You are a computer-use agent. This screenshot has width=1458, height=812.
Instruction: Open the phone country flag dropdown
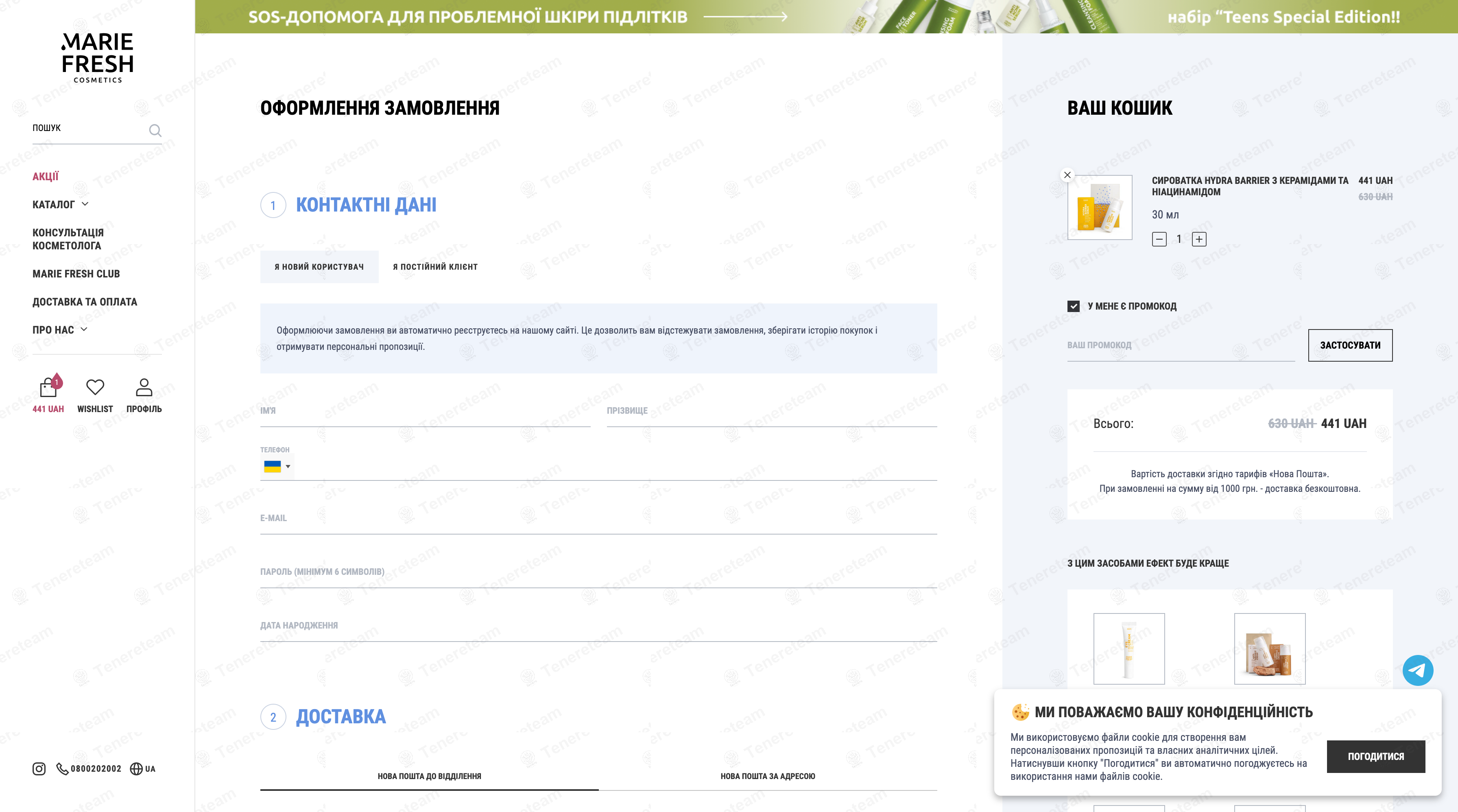click(277, 466)
